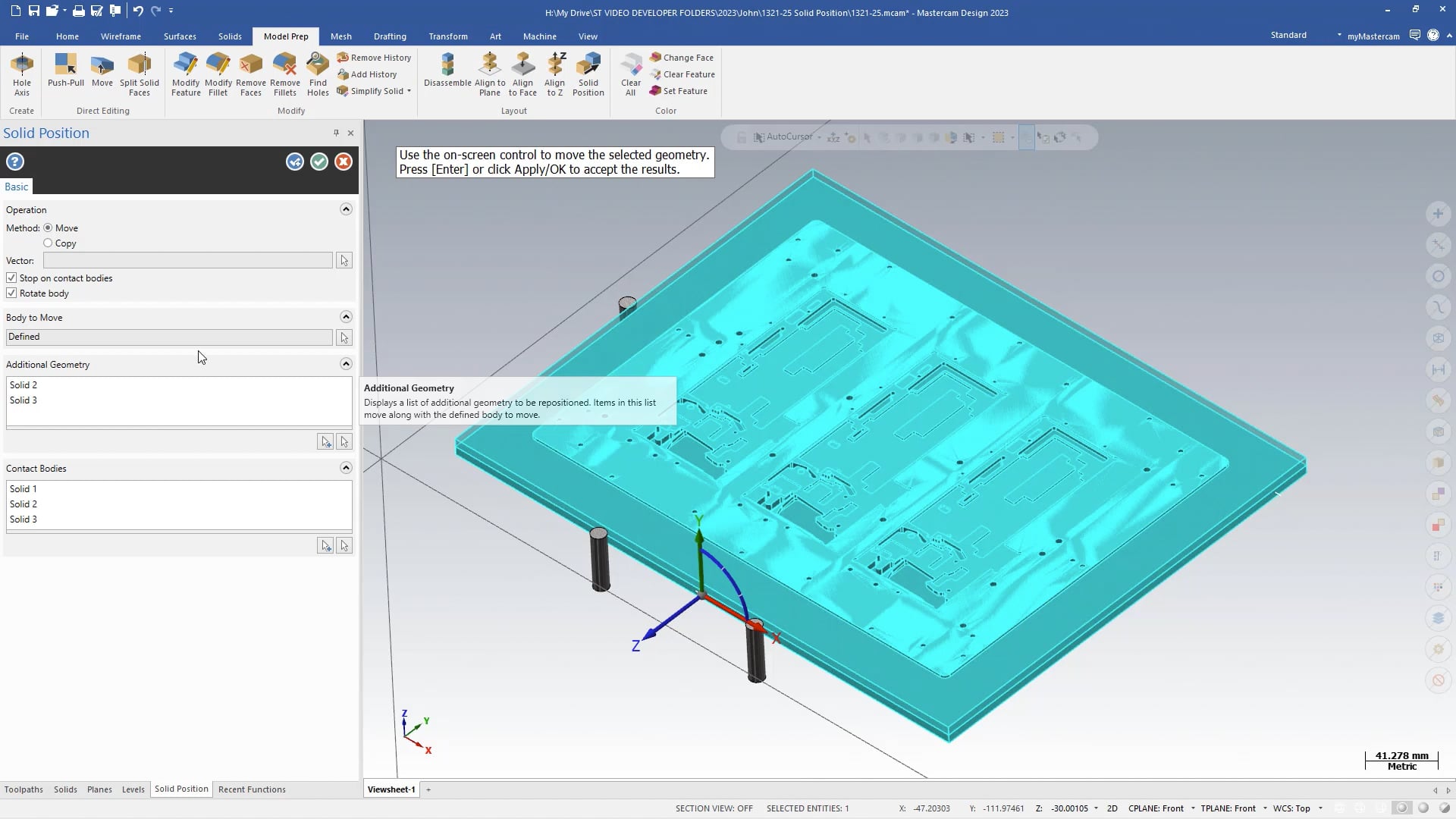This screenshot has width=1456, height=819.
Task: Toggle Stop on contact bodies checkbox
Action: [11, 278]
